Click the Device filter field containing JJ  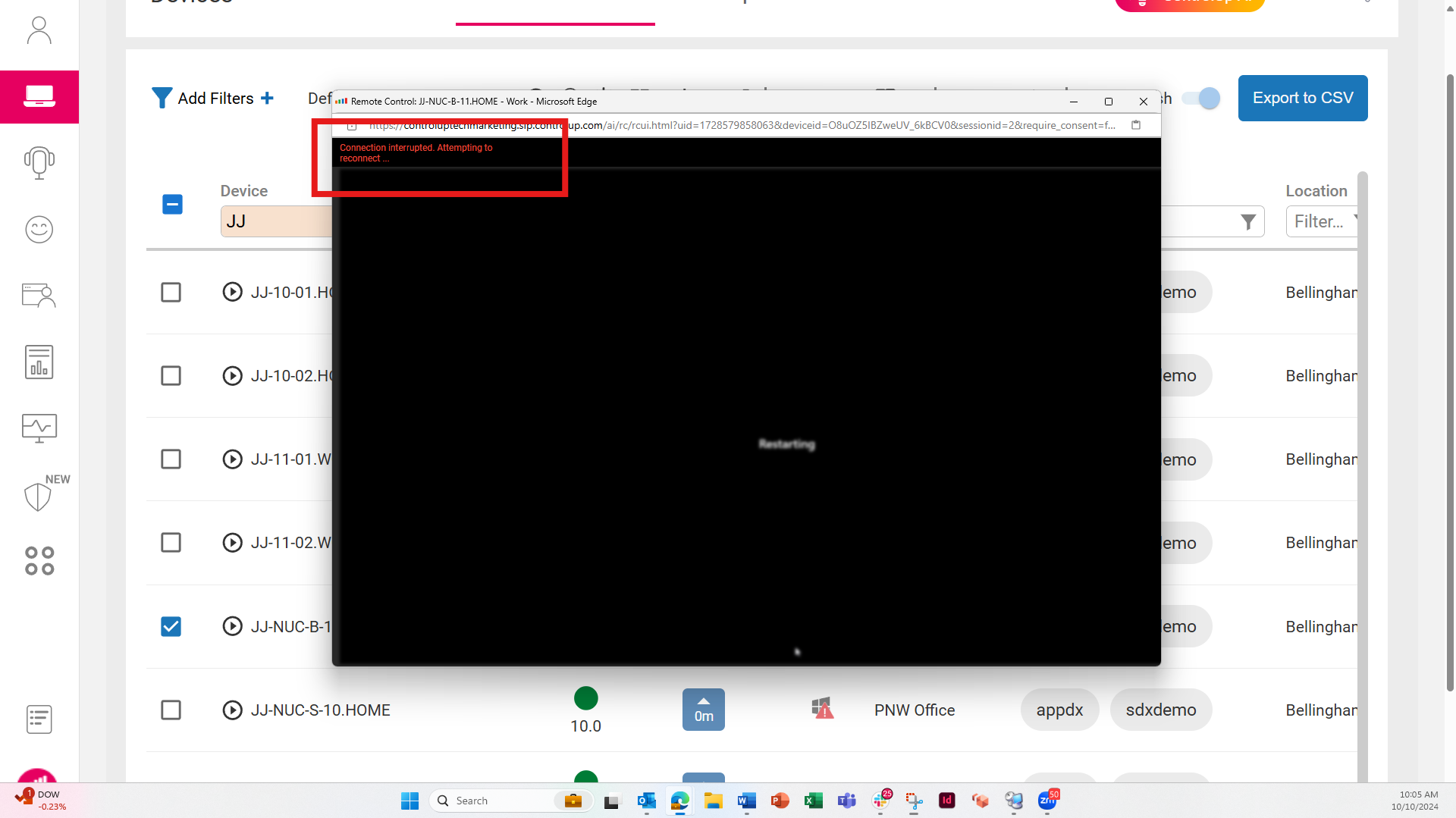pos(276,221)
